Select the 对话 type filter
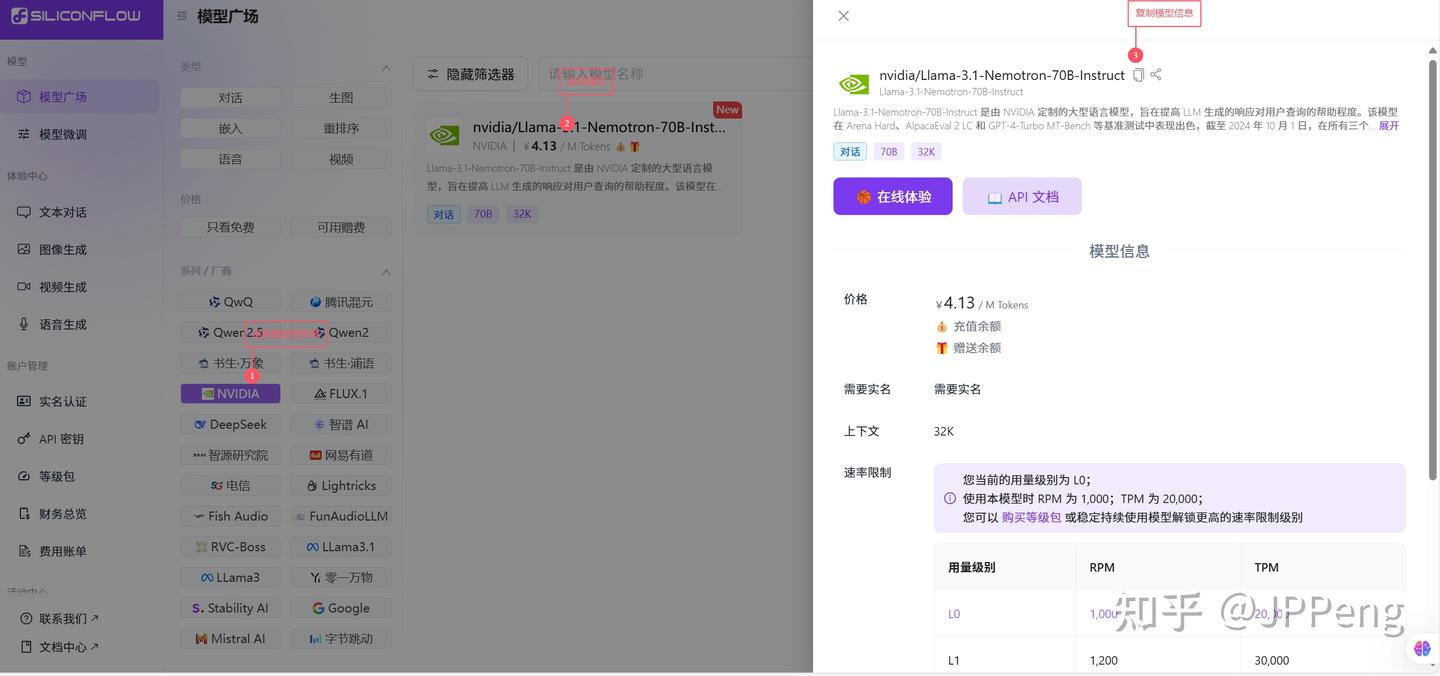The image size is (1440, 676). coord(231,98)
